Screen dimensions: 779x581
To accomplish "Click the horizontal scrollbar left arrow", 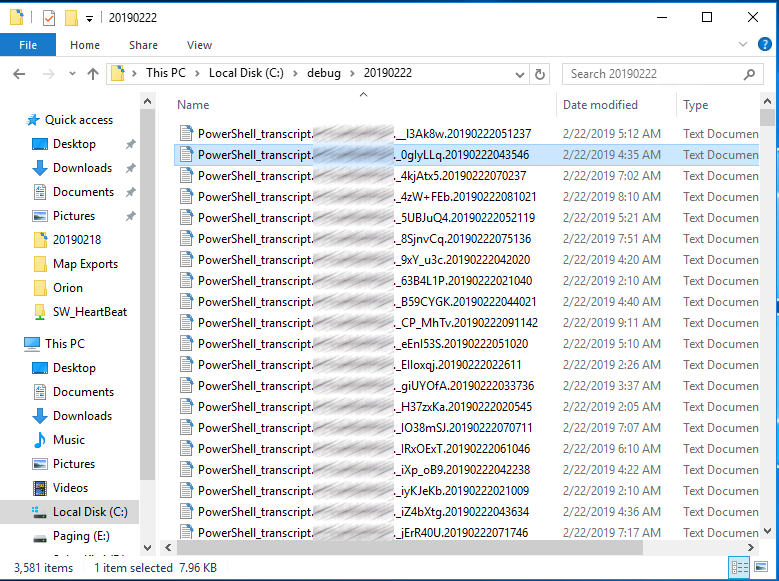I will [168, 548].
